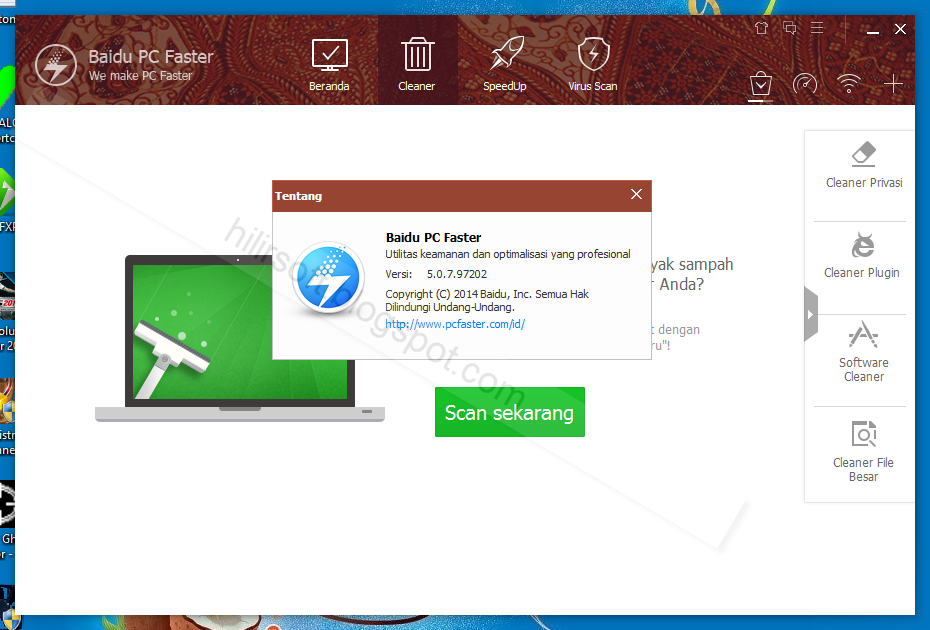This screenshot has height=630, width=930.
Task: Open the main menu hamburger icon
Action: point(817,28)
